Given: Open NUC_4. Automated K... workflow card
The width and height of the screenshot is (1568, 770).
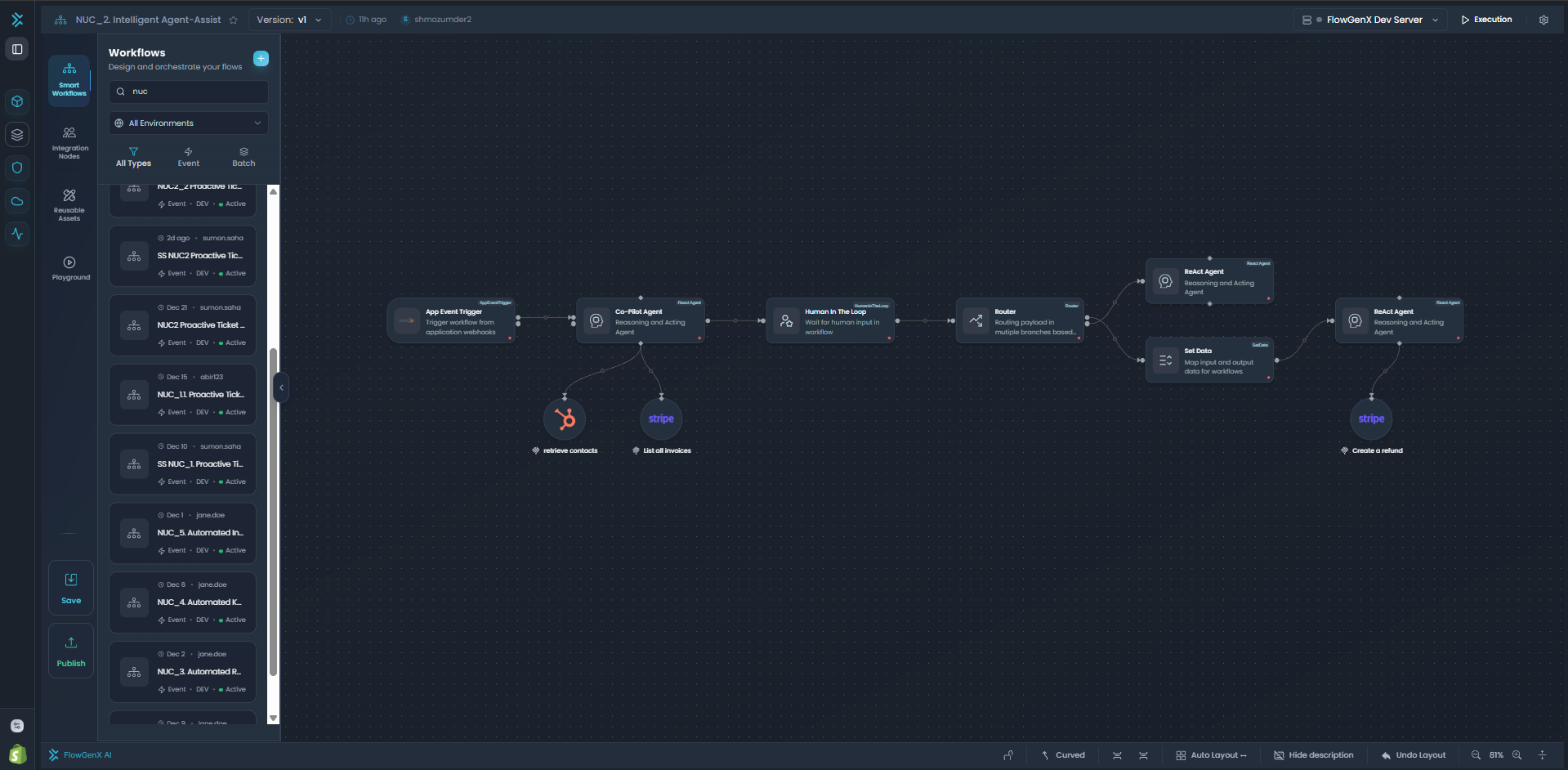Looking at the screenshot, I should tap(182, 602).
